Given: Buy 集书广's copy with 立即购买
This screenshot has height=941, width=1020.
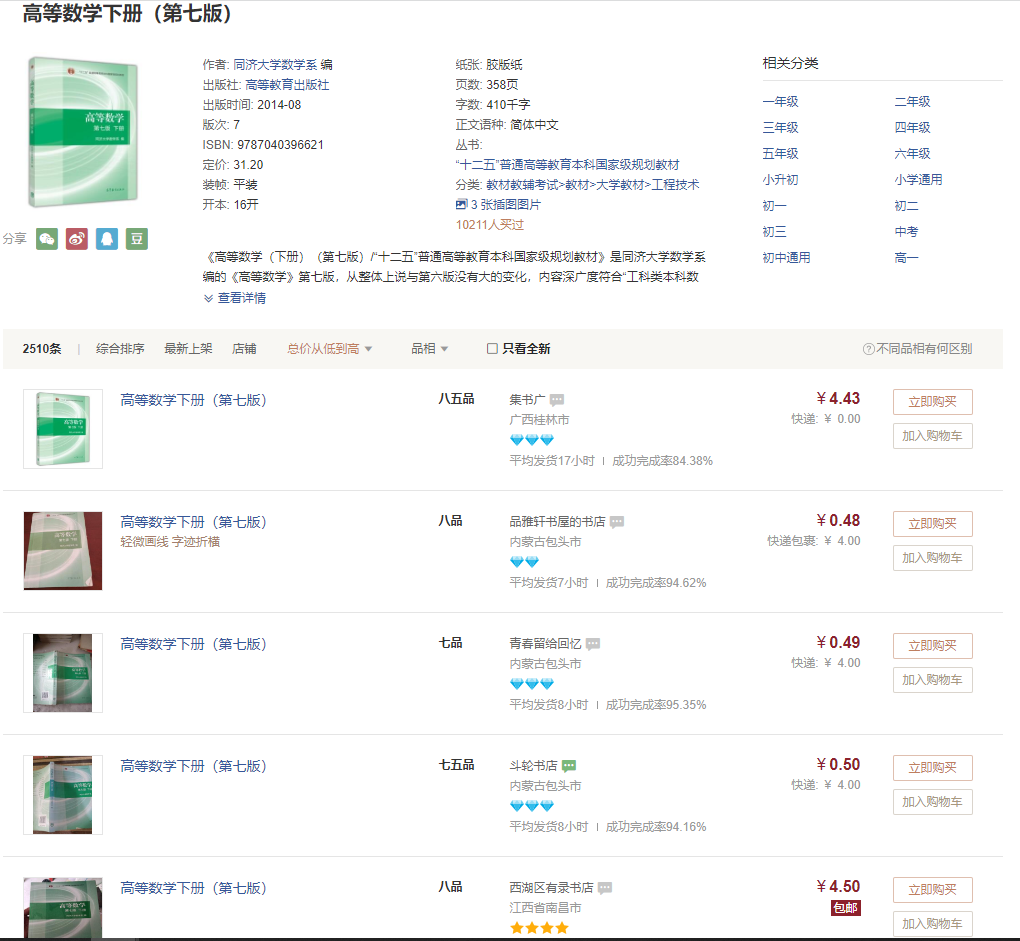Looking at the screenshot, I should 932,402.
